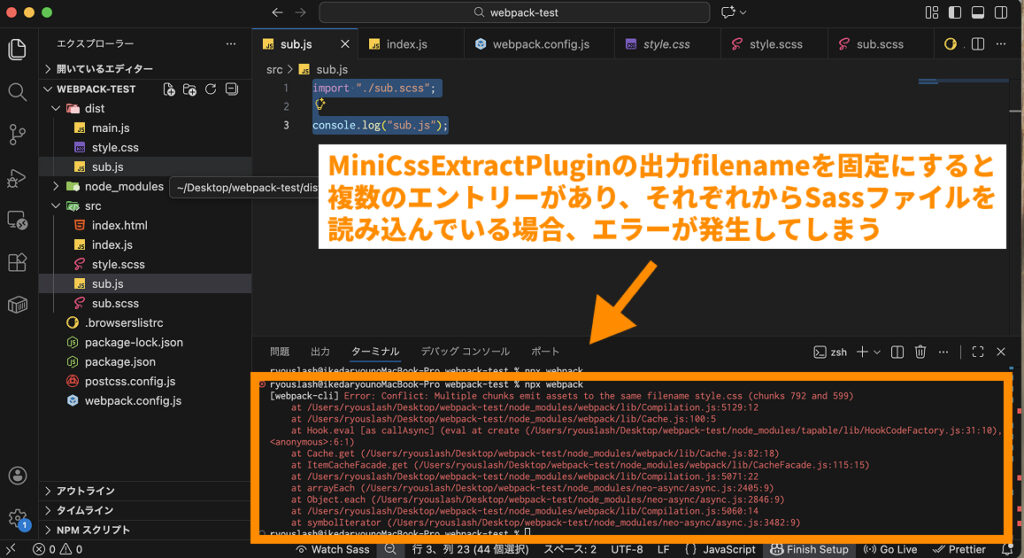Select the 出力 panel tab
Viewport: 1024px width, 558px height.
tap(320, 352)
